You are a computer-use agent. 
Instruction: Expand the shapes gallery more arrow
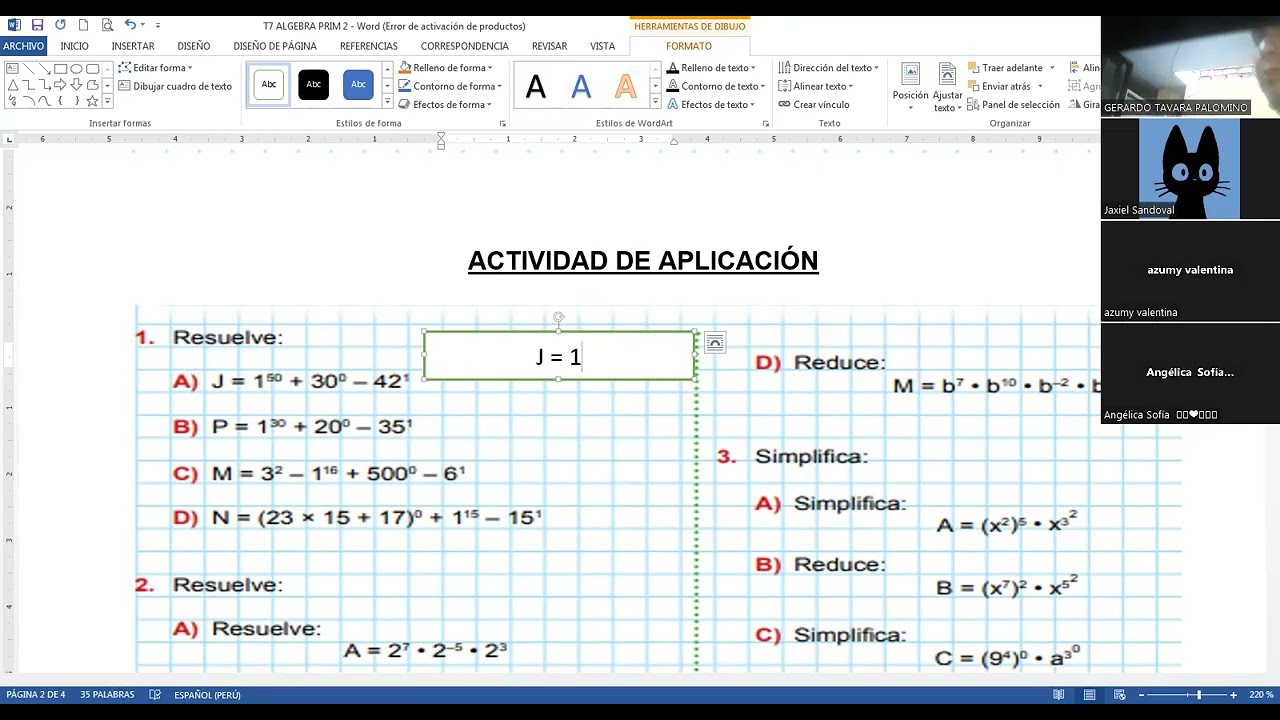[107, 101]
